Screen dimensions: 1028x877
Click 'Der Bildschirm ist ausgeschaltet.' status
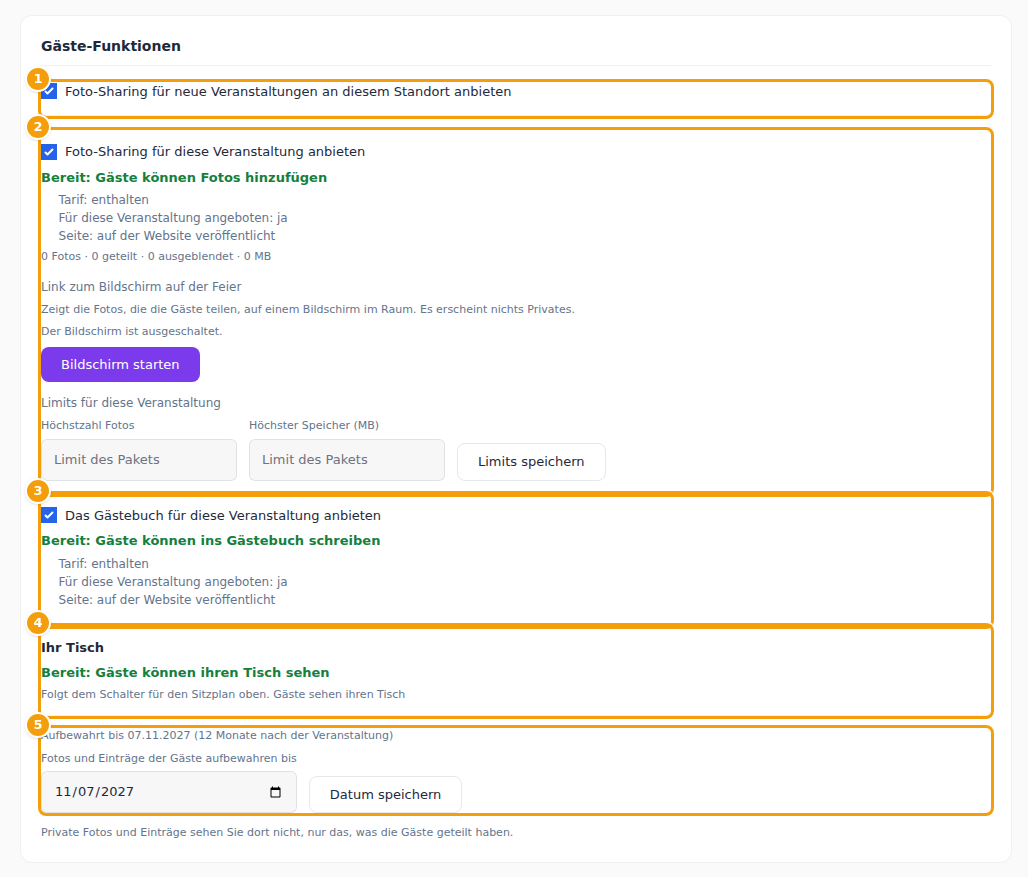coord(132,332)
